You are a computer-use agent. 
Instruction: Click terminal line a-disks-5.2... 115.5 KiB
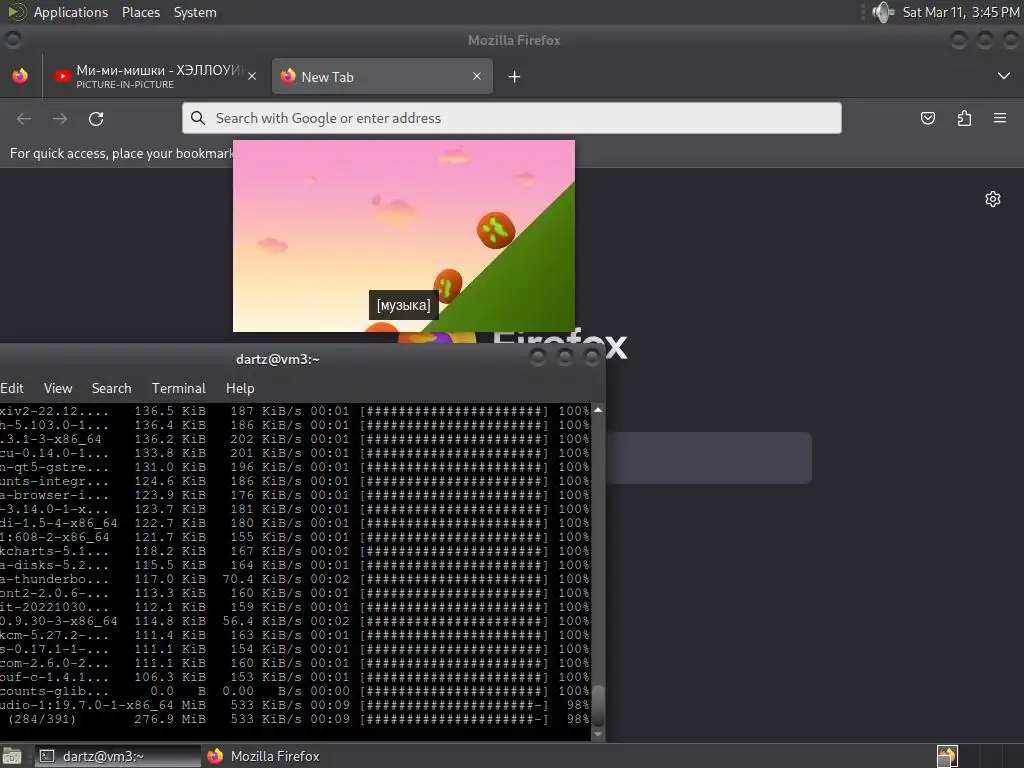point(295,565)
